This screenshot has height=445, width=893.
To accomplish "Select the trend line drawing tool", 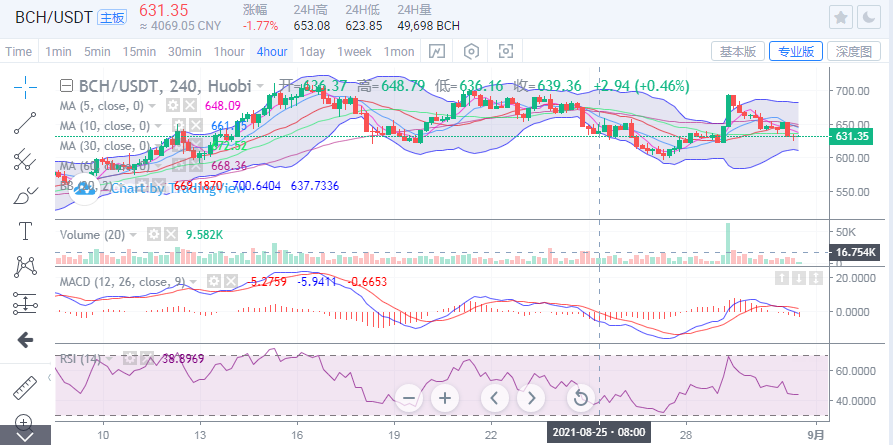I will [x=26, y=123].
